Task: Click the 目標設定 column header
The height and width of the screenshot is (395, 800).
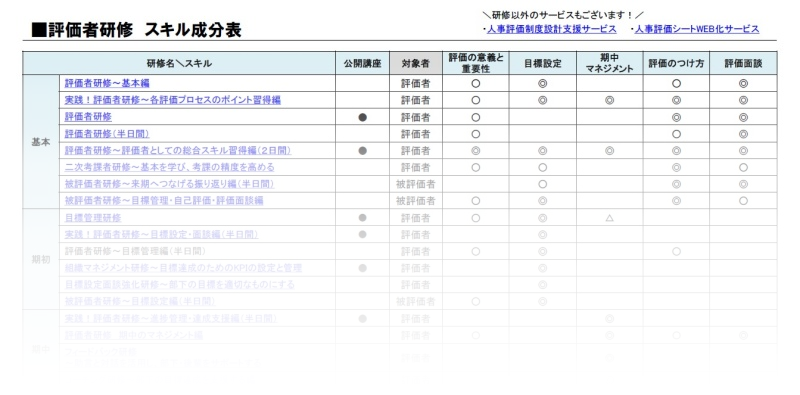Action: coord(542,63)
